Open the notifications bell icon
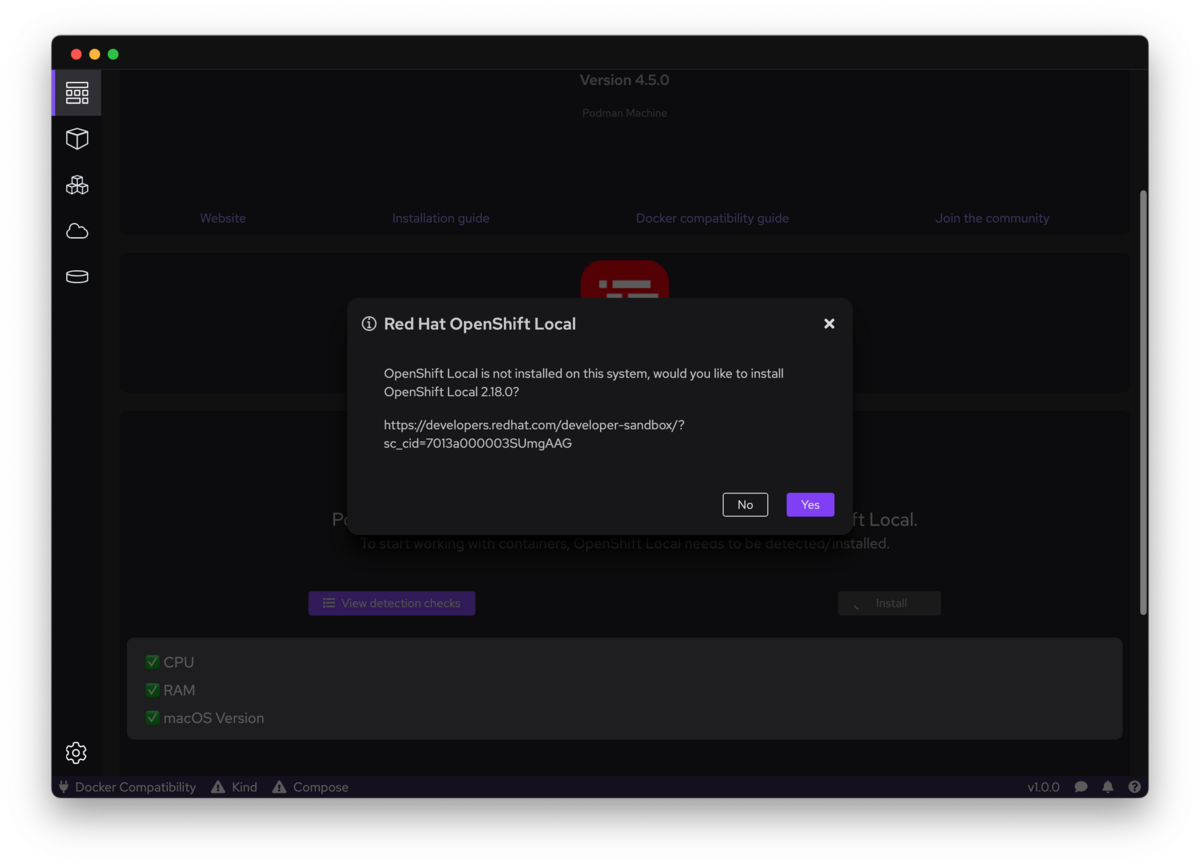This screenshot has width=1200, height=866. tap(1108, 787)
